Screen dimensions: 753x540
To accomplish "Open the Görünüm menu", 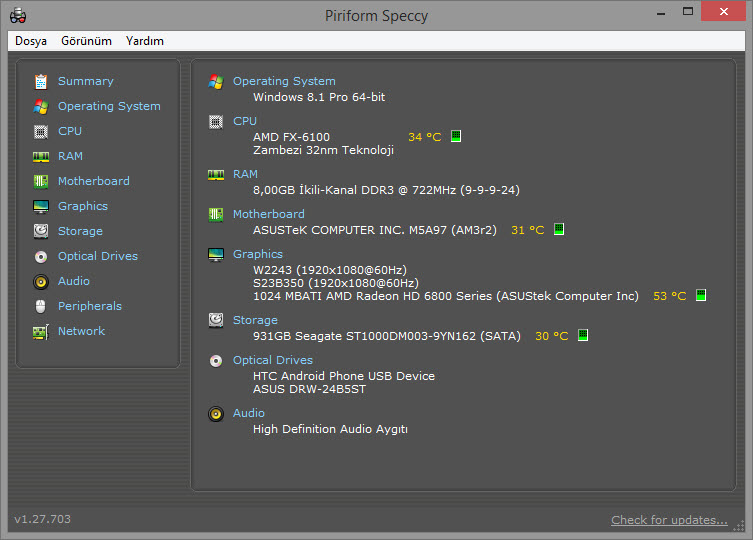I will (86, 41).
